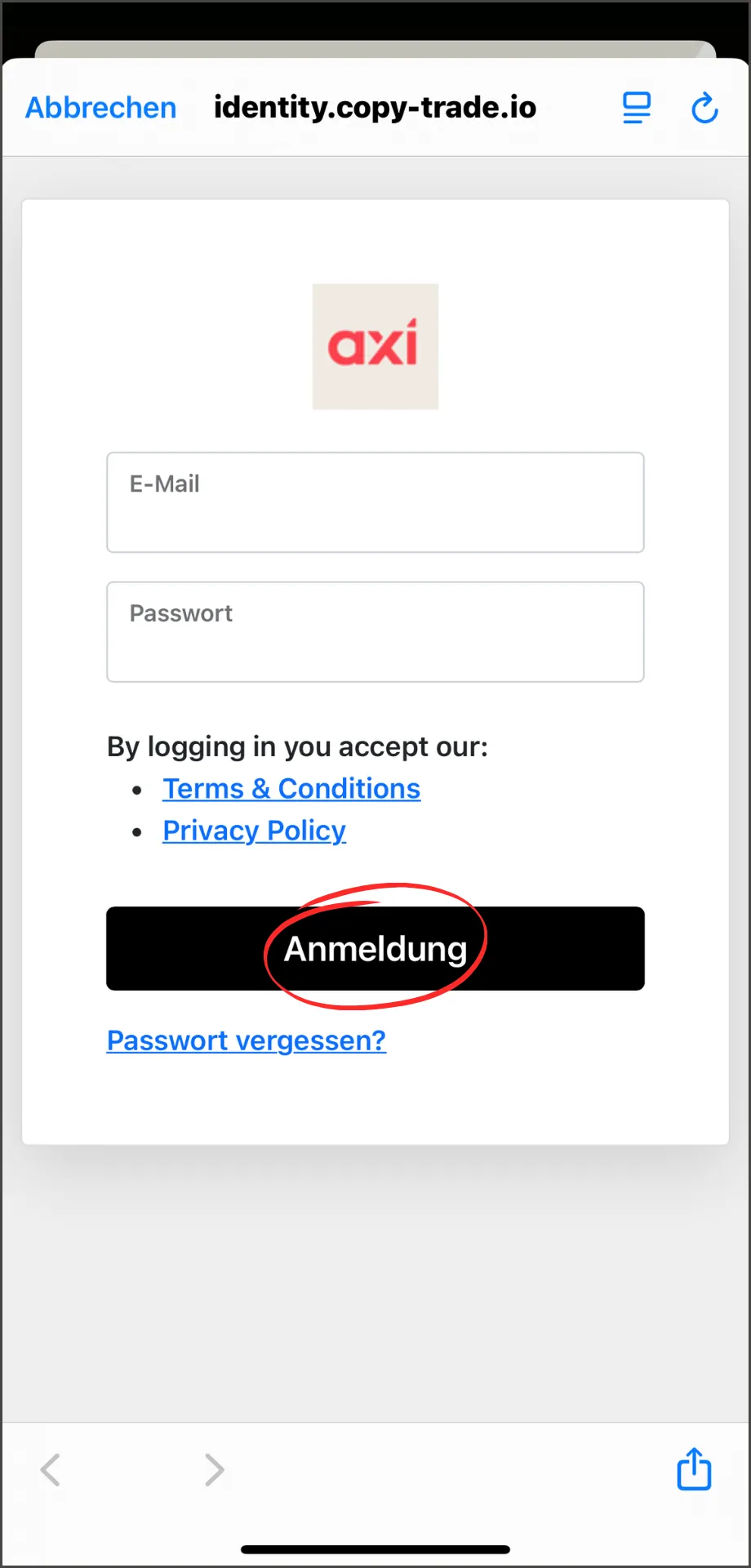The height and width of the screenshot is (1568, 751).
Task: Tap the home indicator bar at bottom
Action: [x=375, y=1549]
